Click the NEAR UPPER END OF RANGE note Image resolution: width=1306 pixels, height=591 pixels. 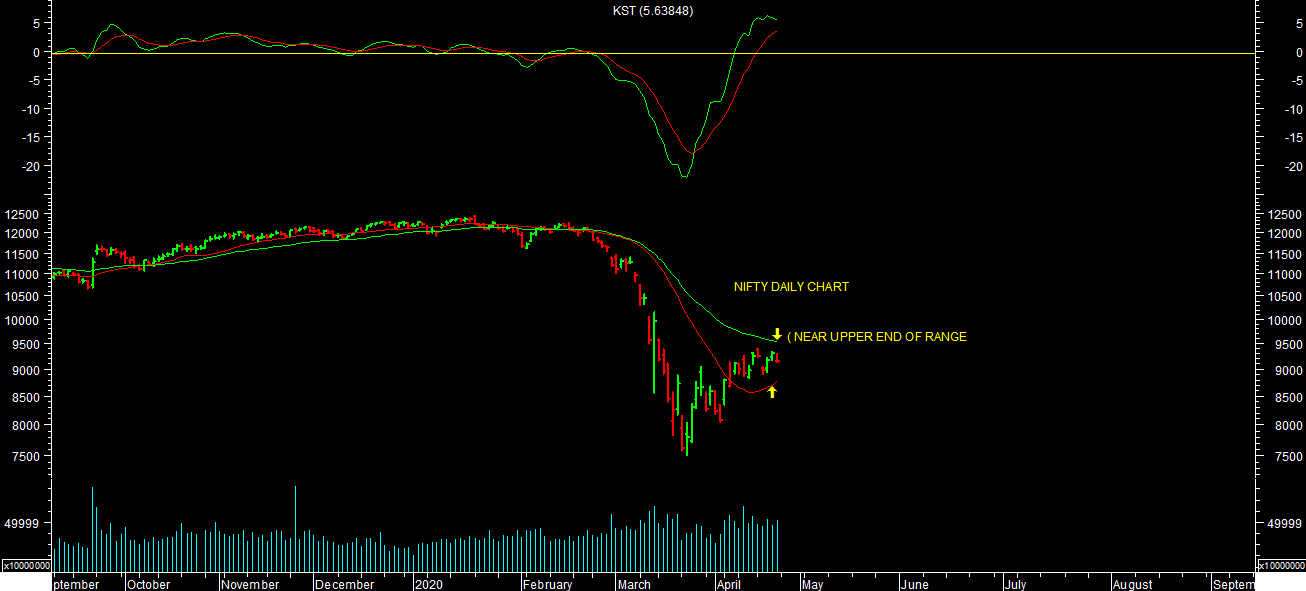(877, 337)
